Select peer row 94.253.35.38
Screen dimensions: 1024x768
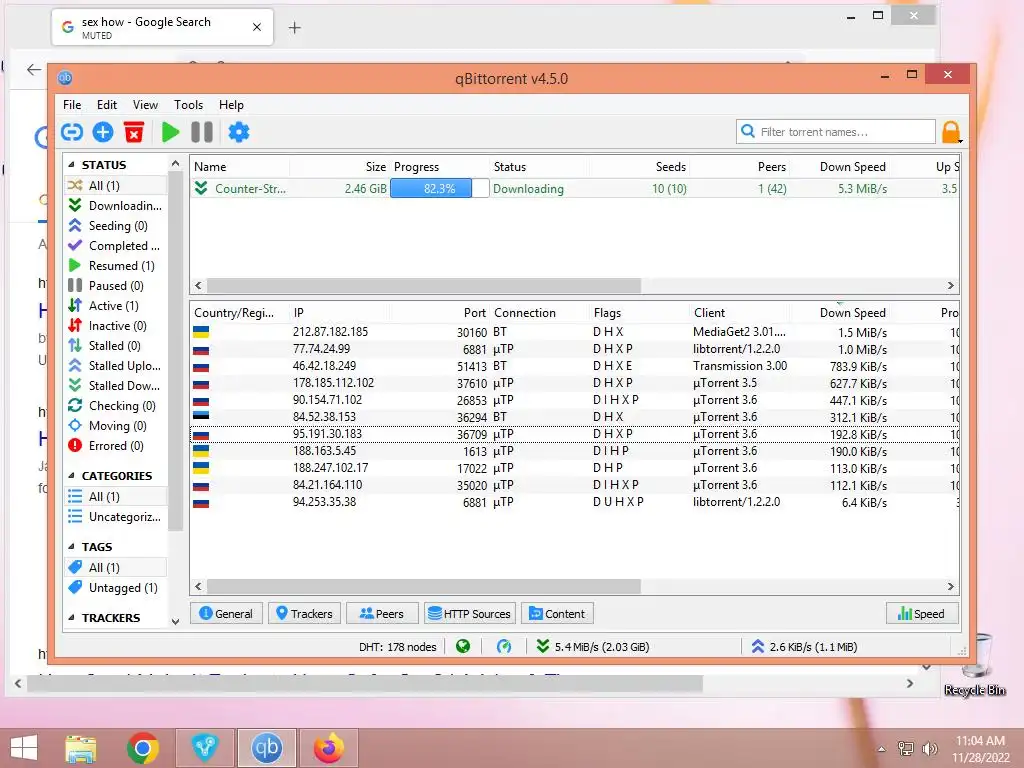click(x=575, y=502)
